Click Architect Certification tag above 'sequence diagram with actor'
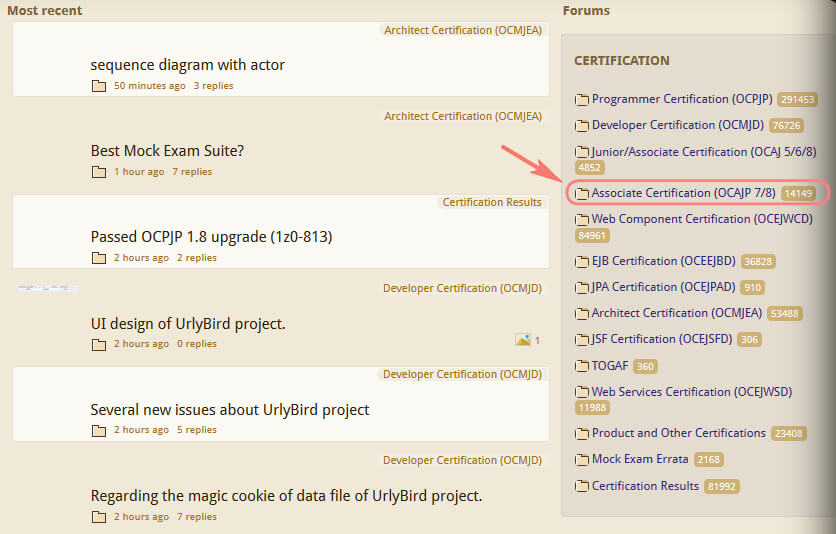The image size is (836, 534). tap(463, 30)
